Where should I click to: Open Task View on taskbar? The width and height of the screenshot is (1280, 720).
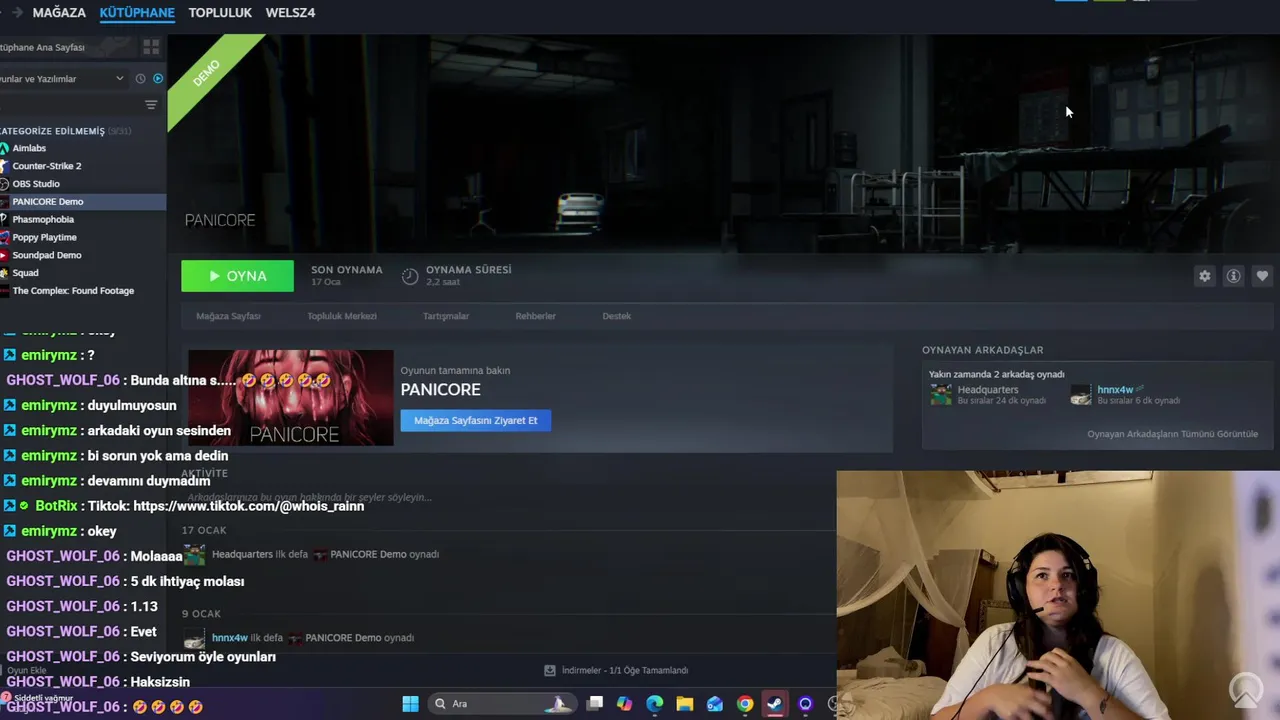click(x=595, y=704)
